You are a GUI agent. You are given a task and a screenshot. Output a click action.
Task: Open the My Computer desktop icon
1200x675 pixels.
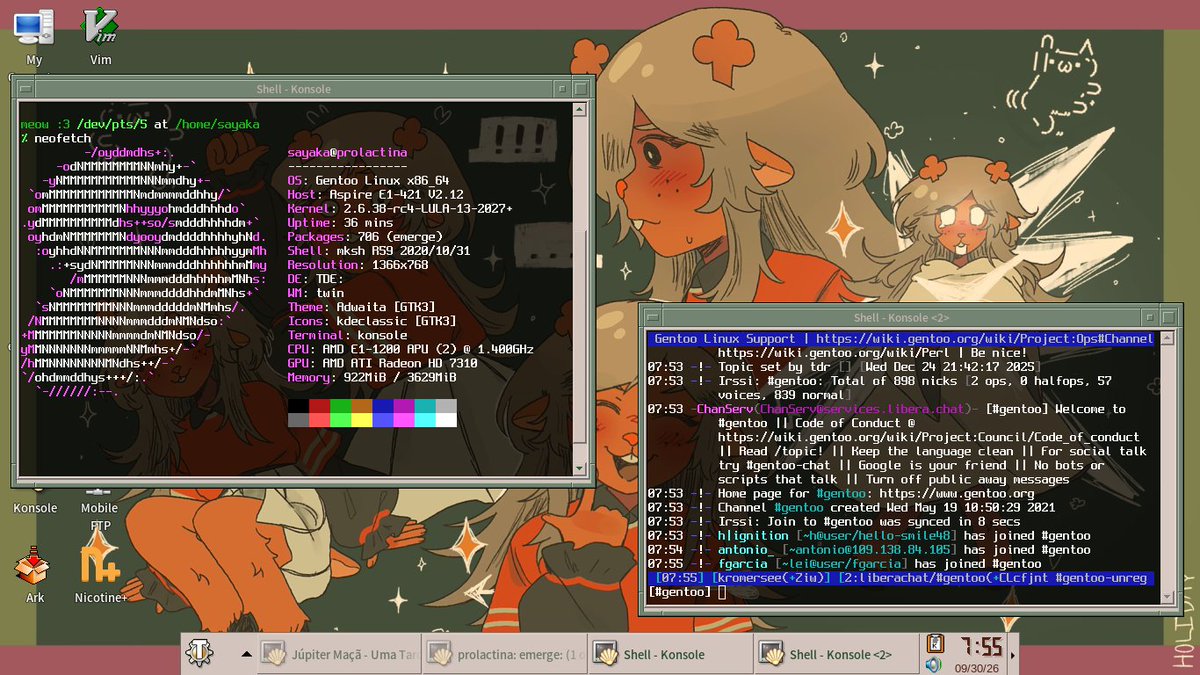pos(34,26)
